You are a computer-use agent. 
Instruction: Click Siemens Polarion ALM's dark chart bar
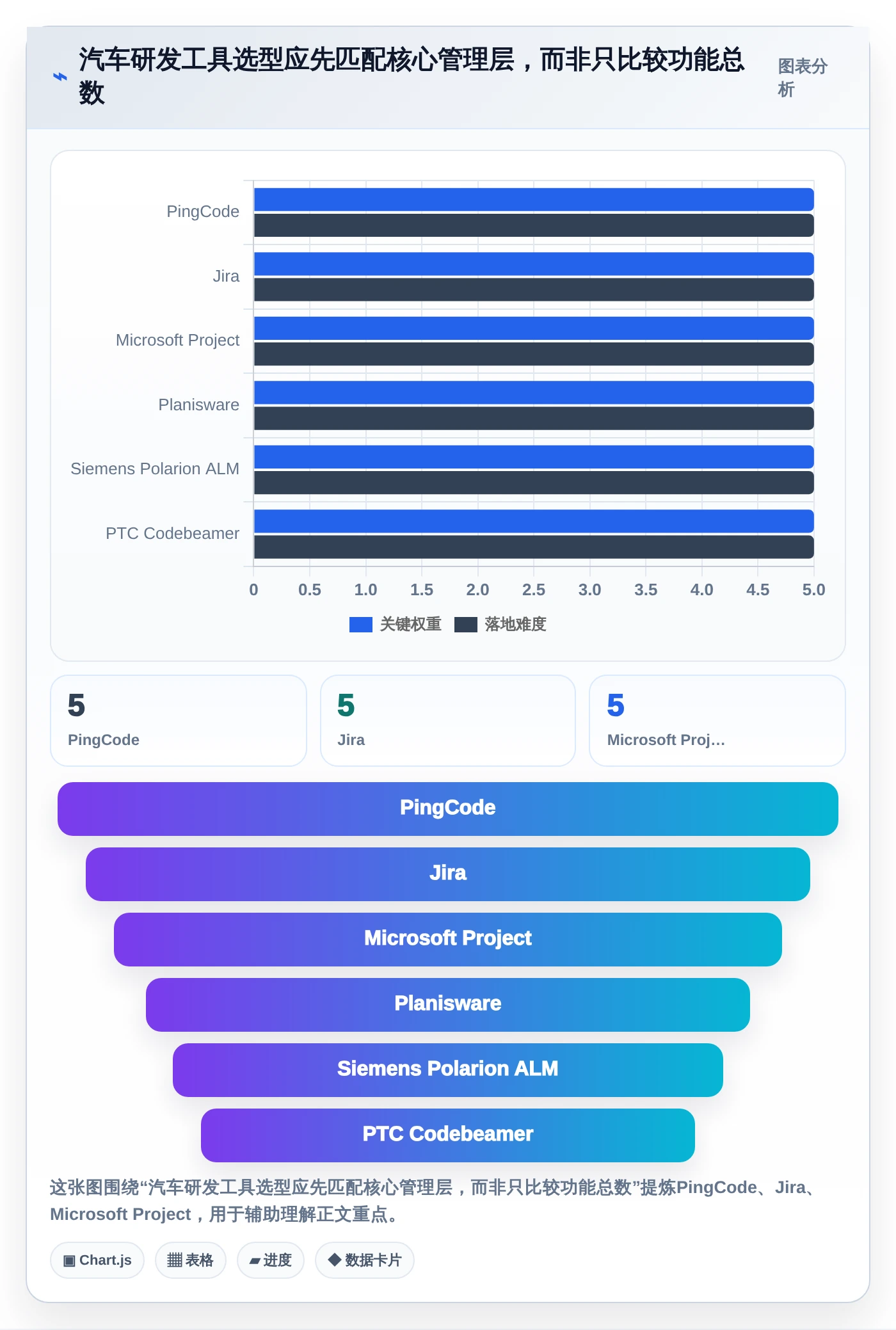(x=534, y=483)
